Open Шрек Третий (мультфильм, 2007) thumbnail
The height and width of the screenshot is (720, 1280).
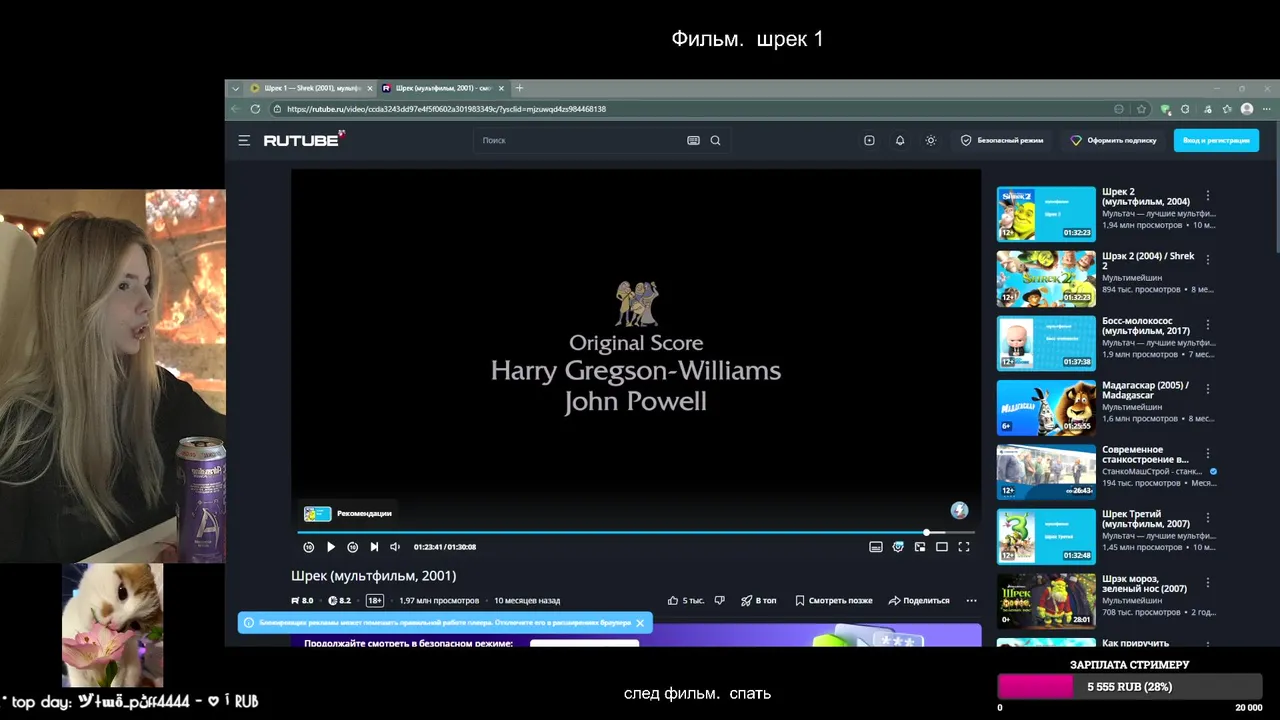click(x=1046, y=537)
